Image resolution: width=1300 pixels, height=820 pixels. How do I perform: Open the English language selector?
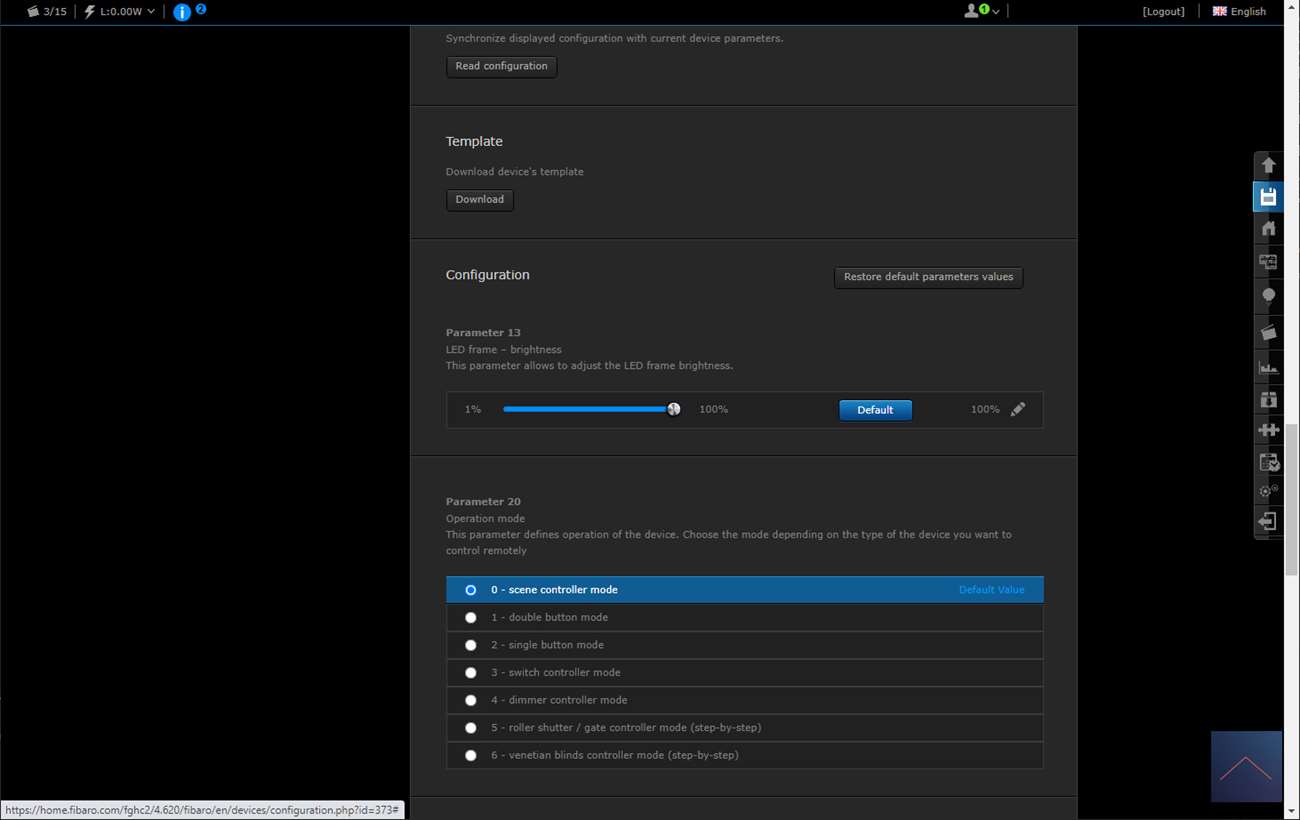(1239, 12)
